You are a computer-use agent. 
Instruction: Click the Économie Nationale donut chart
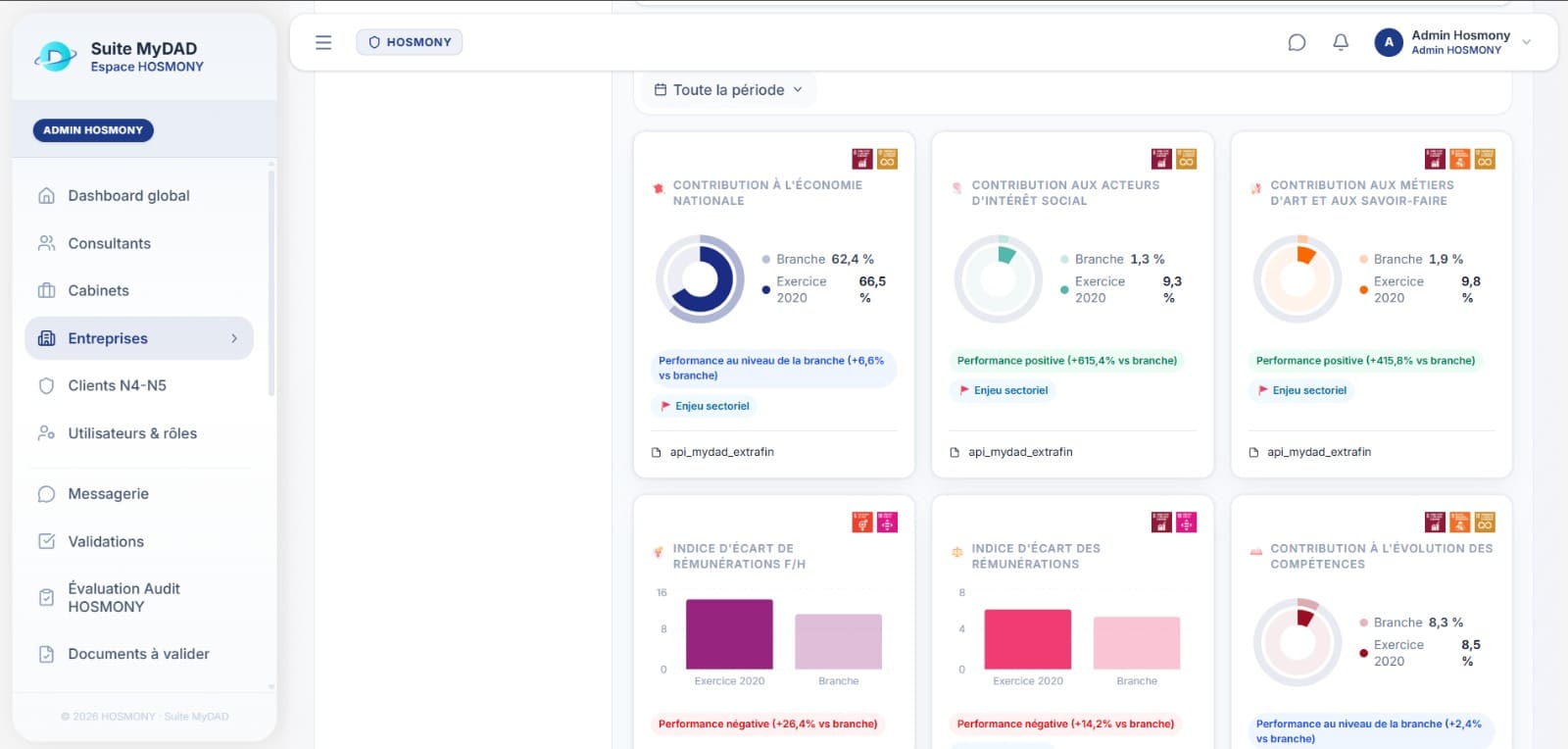[x=700, y=279]
